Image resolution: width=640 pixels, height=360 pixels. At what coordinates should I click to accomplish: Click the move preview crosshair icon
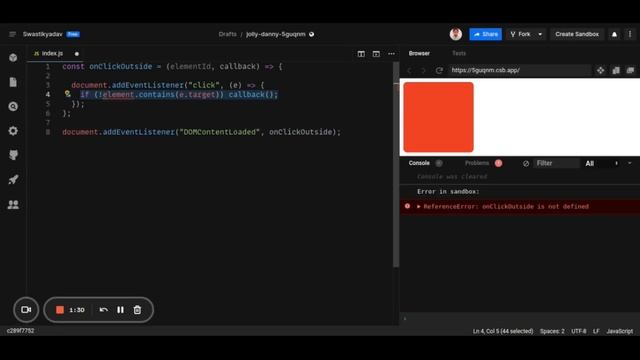(600, 70)
